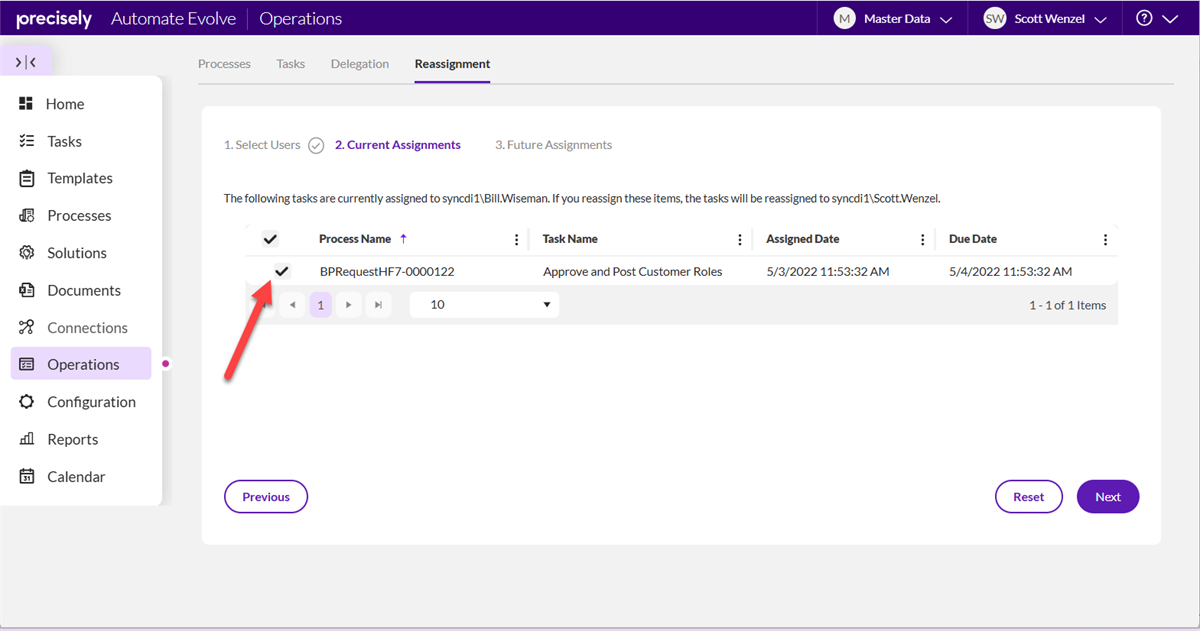Open Due Date column options menu
The image size is (1200, 631).
click(1105, 240)
